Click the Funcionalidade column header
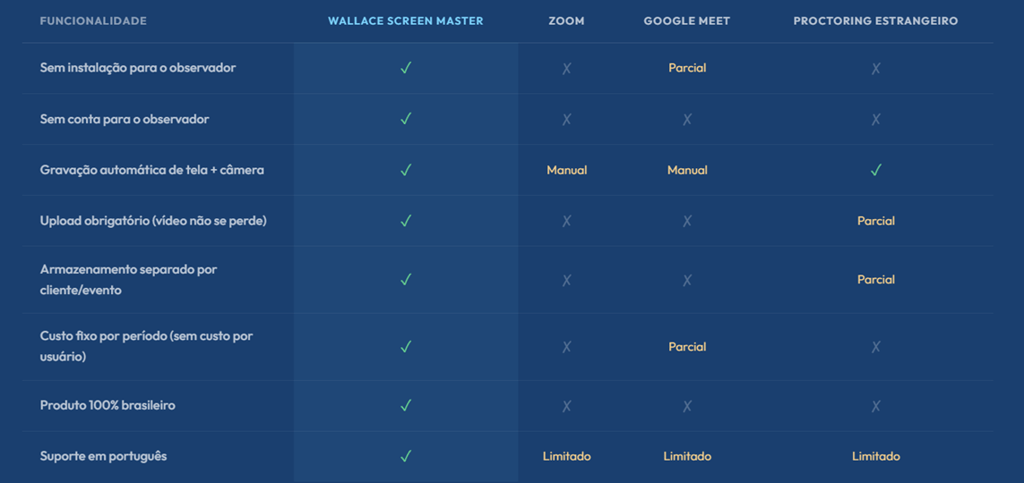This screenshot has width=1024, height=483. (93, 21)
